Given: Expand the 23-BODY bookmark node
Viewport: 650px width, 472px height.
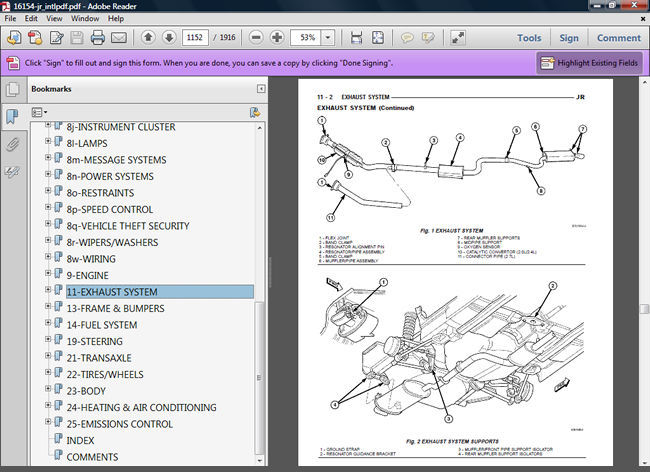Looking at the screenshot, I should coord(48,389).
